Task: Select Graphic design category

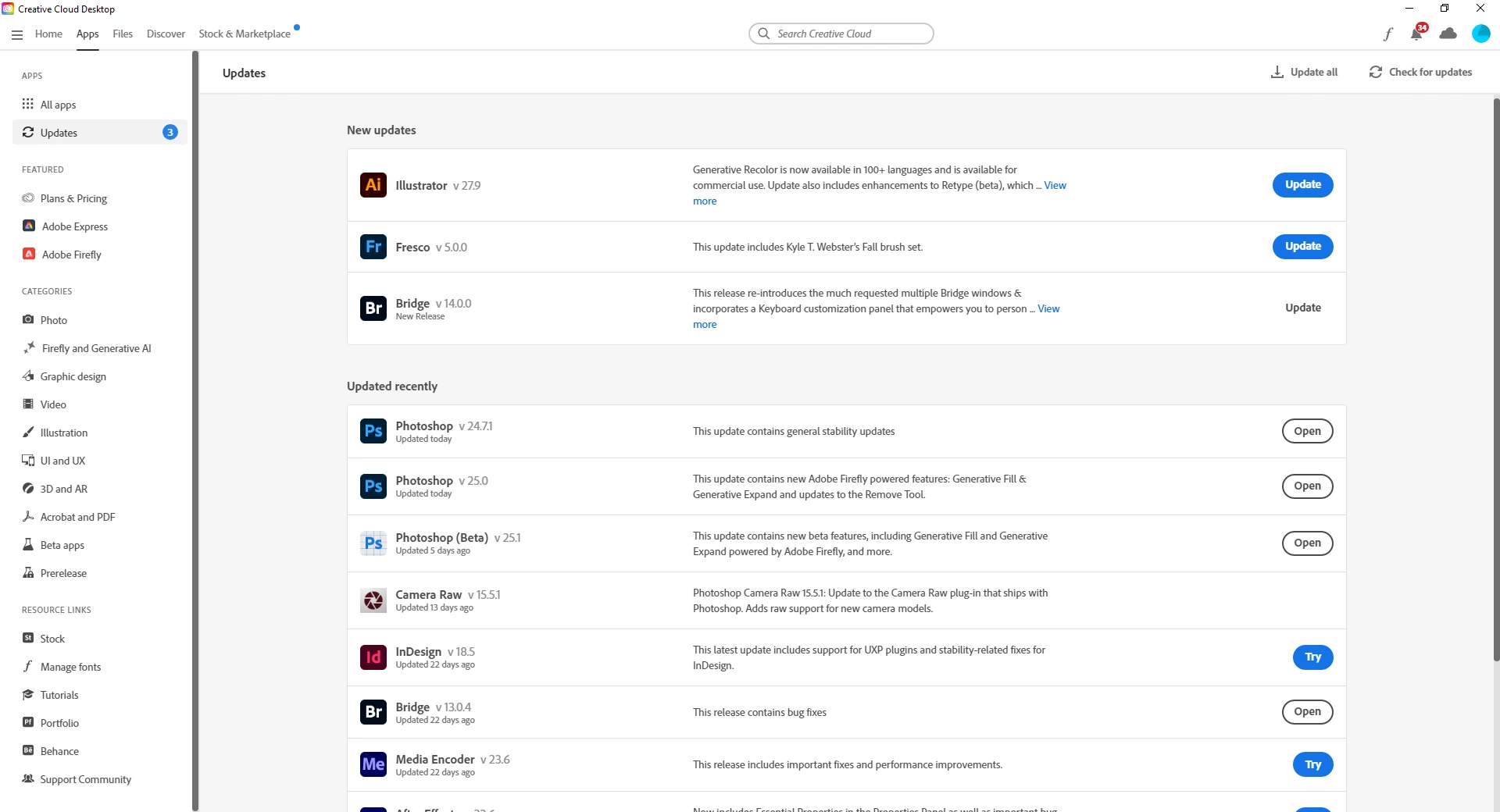Action: click(73, 376)
